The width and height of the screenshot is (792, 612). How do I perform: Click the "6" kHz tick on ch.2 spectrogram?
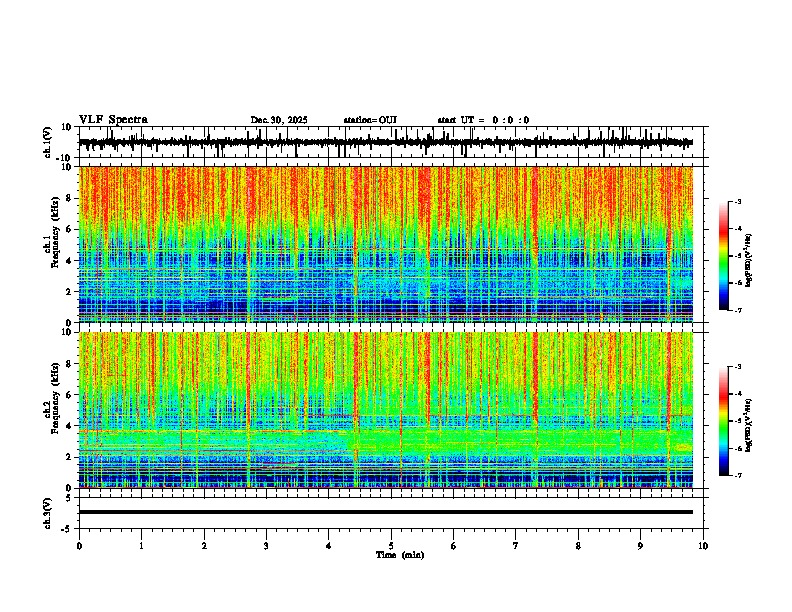(70, 394)
